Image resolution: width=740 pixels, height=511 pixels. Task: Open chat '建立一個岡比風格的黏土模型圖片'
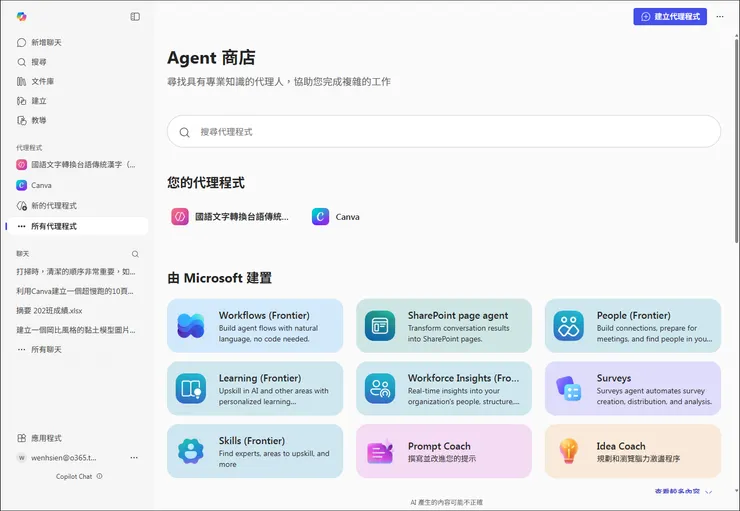[x=76, y=330]
